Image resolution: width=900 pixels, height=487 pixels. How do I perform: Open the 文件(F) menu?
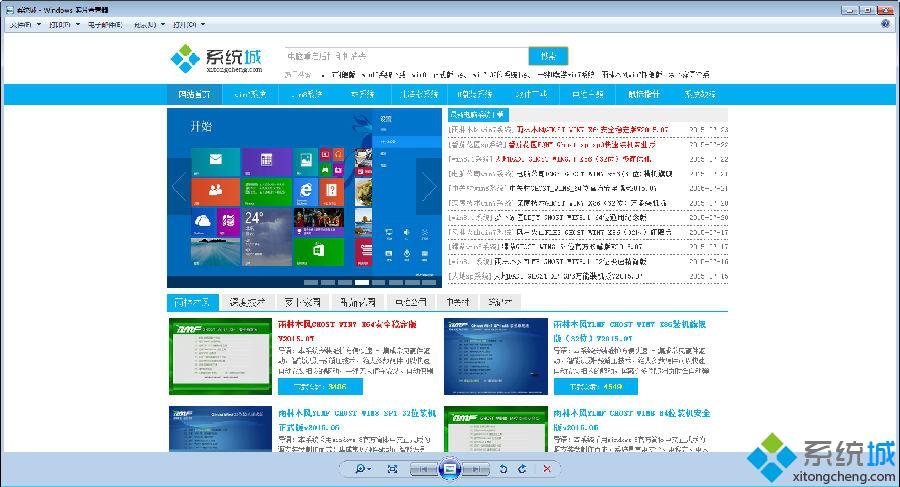coord(25,25)
